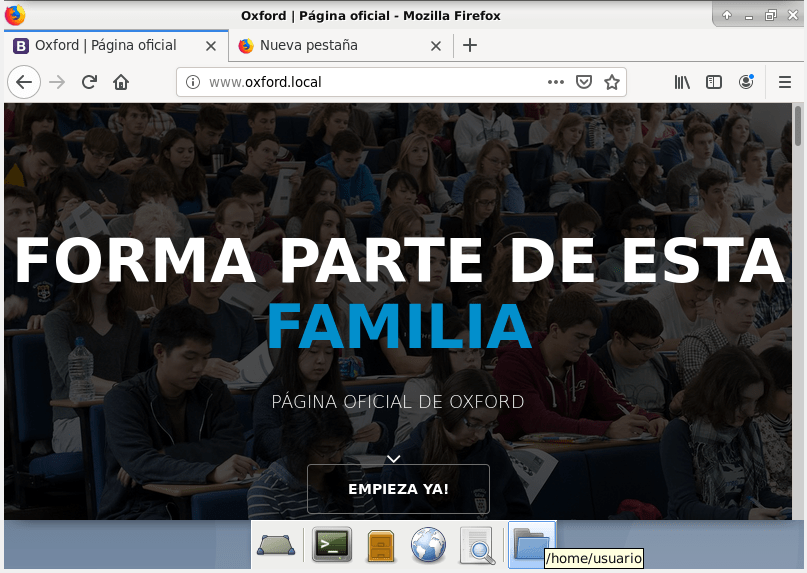The height and width of the screenshot is (573, 807).
Task: Click the page vertical scrollbar
Action: [798, 300]
